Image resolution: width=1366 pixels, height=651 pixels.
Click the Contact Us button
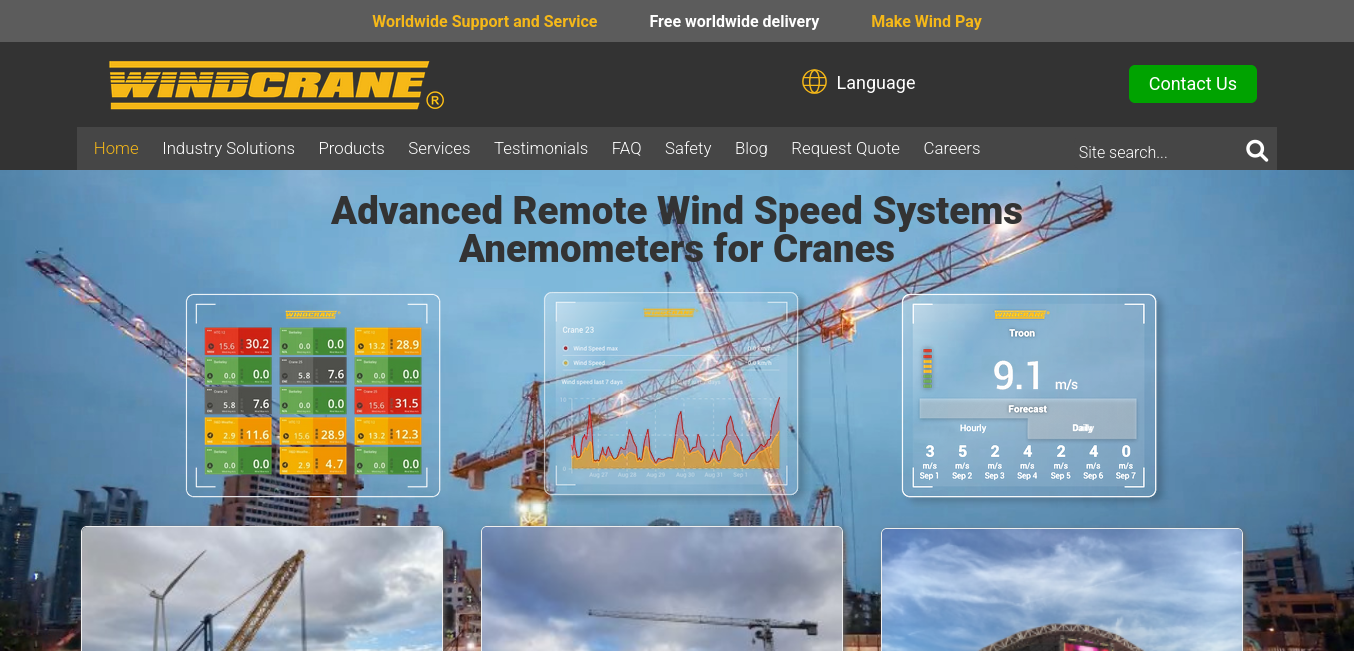(1192, 84)
